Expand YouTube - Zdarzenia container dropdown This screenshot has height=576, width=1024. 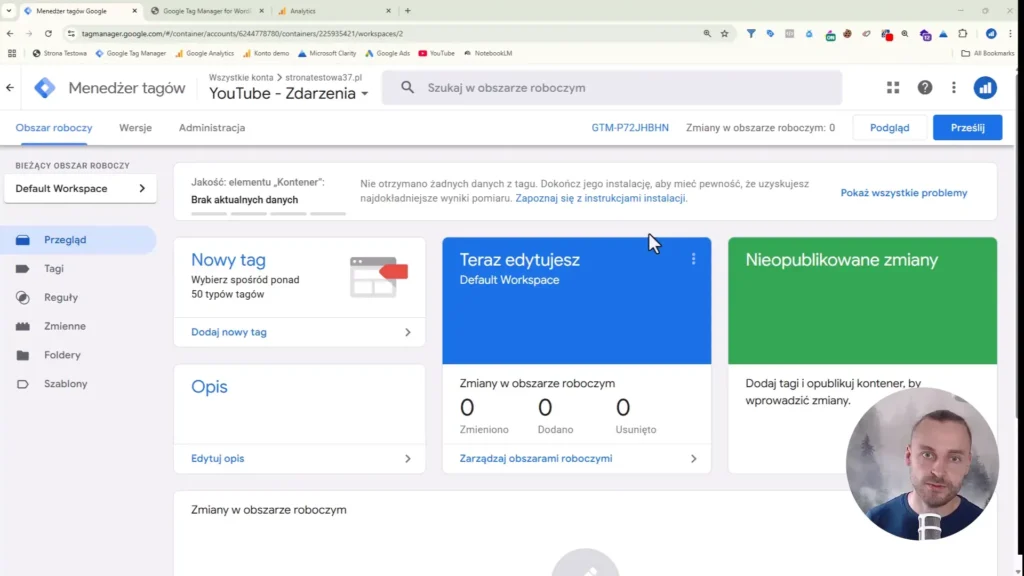tap(365, 94)
